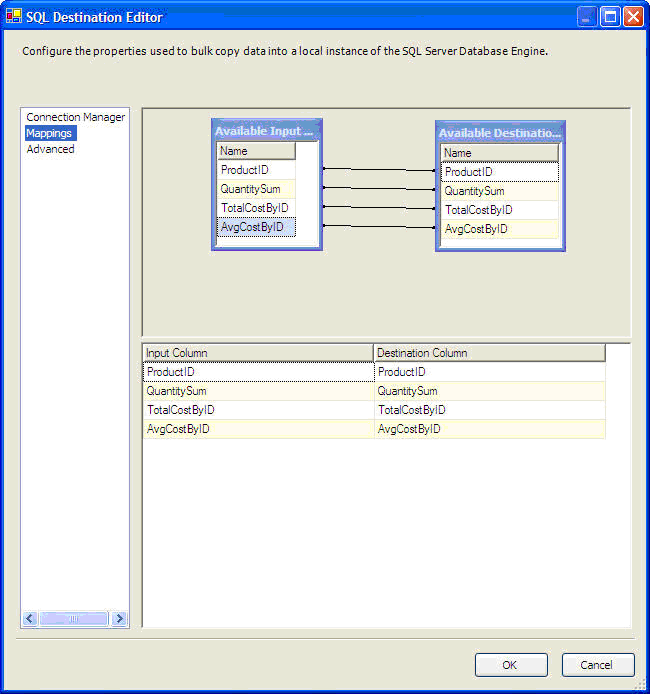Select the TotalCostByID mapping line
This screenshot has height=694, width=650.
coord(379,208)
